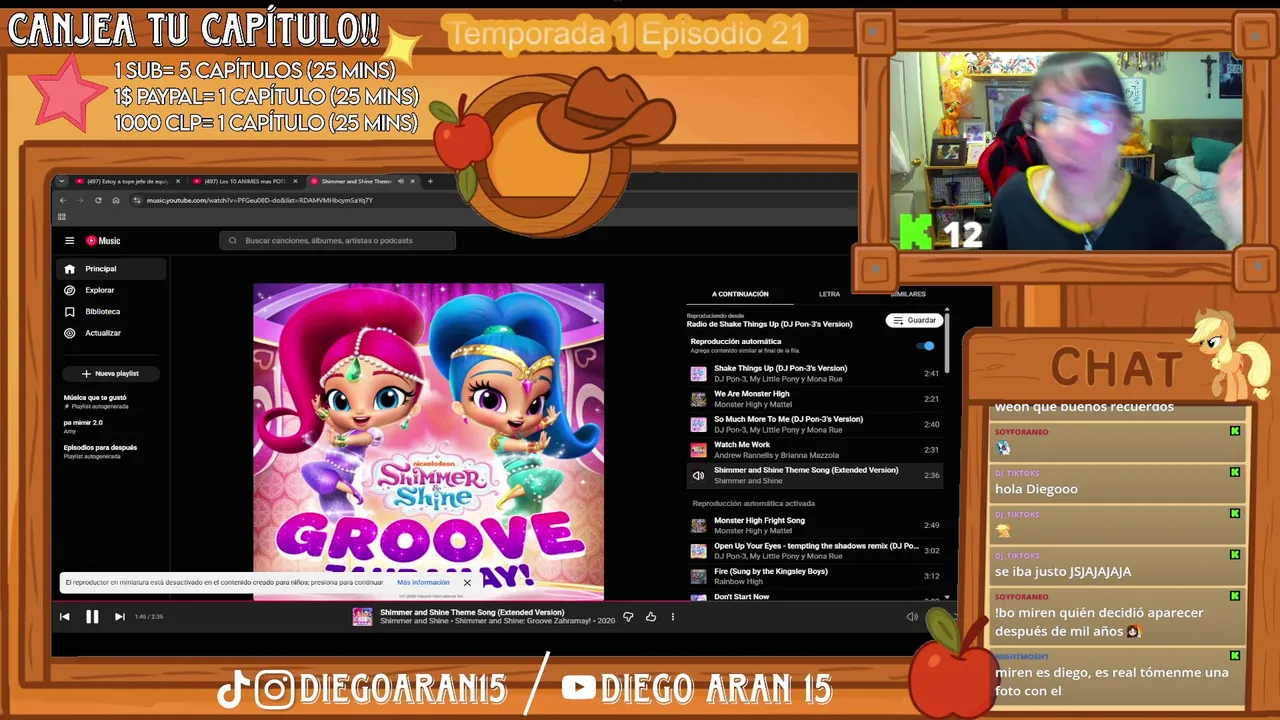The image size is (1280, 720).
Task: Click the 'Shimmer and Shine Theme Song' player title
Action: point(472,612)
